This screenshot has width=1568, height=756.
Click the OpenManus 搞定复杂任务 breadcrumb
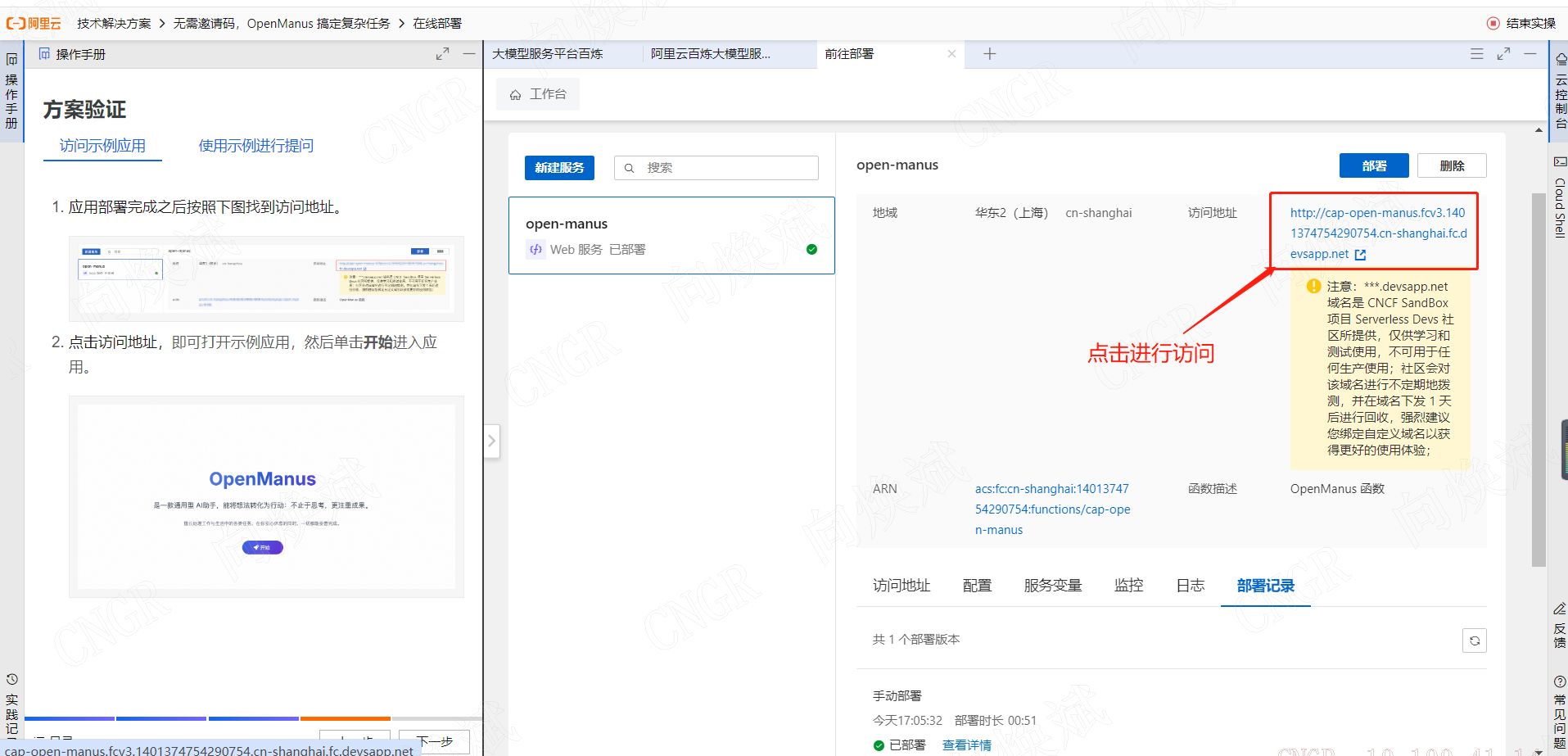(281, 24)
